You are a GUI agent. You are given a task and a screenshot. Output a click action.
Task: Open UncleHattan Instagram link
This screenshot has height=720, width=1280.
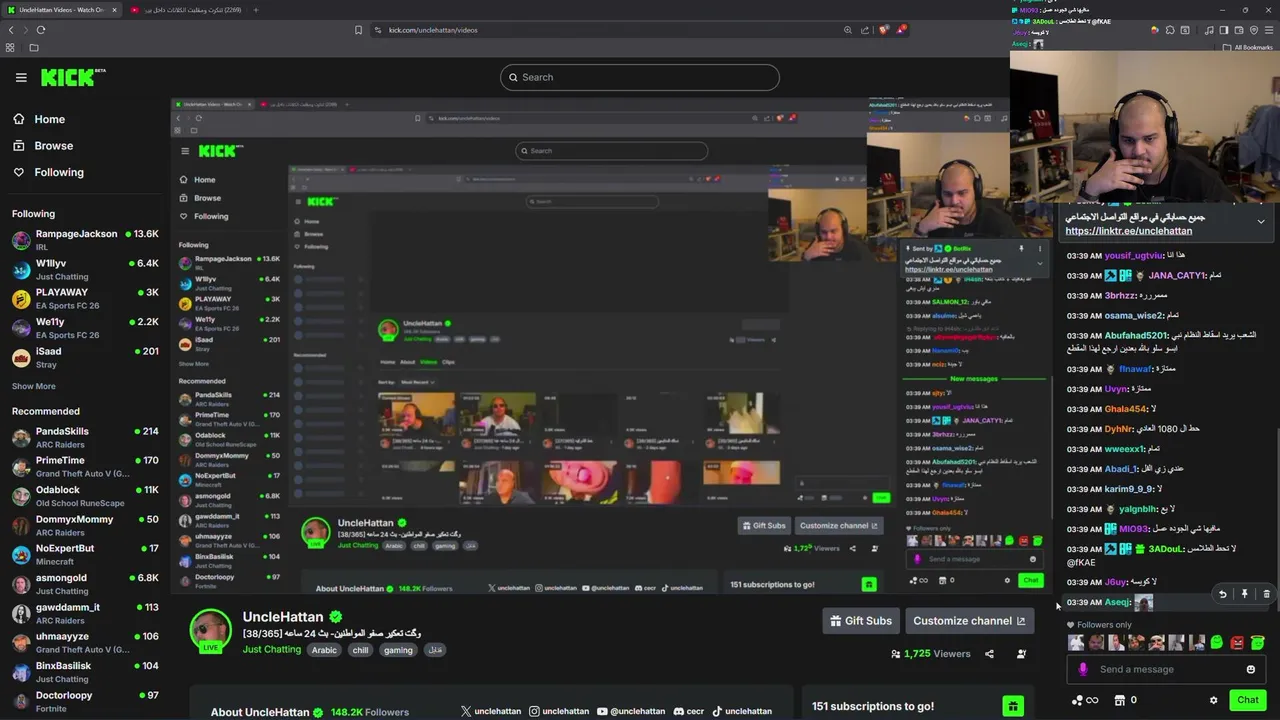tap(559, 711)
